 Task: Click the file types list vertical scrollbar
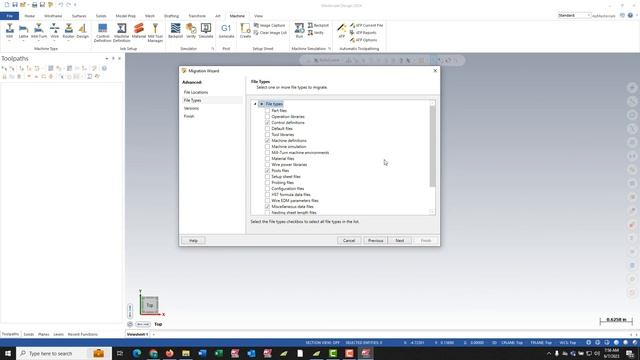pos(433,146)
